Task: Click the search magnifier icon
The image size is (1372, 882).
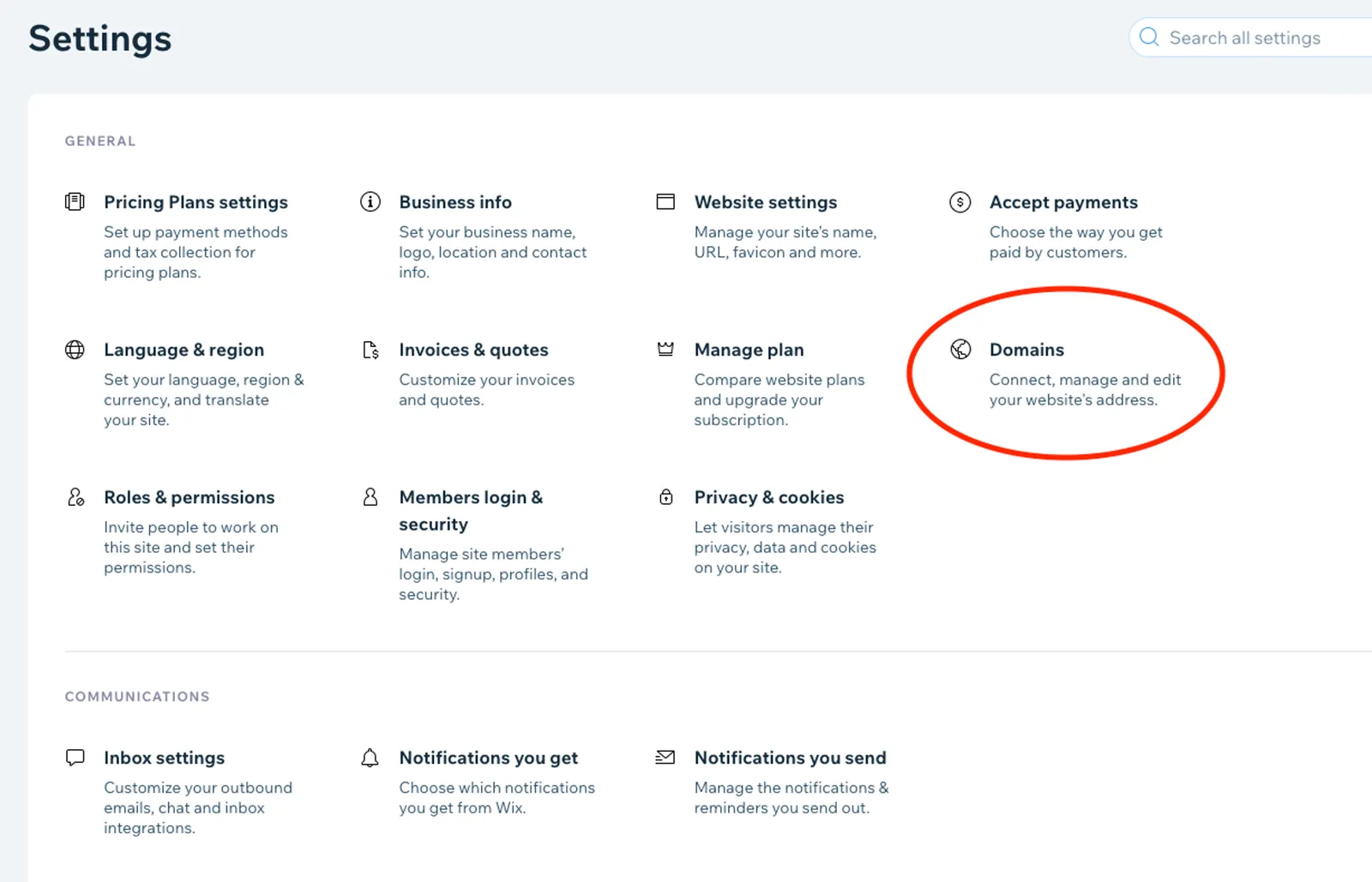Action: (x=1149, y=38)
